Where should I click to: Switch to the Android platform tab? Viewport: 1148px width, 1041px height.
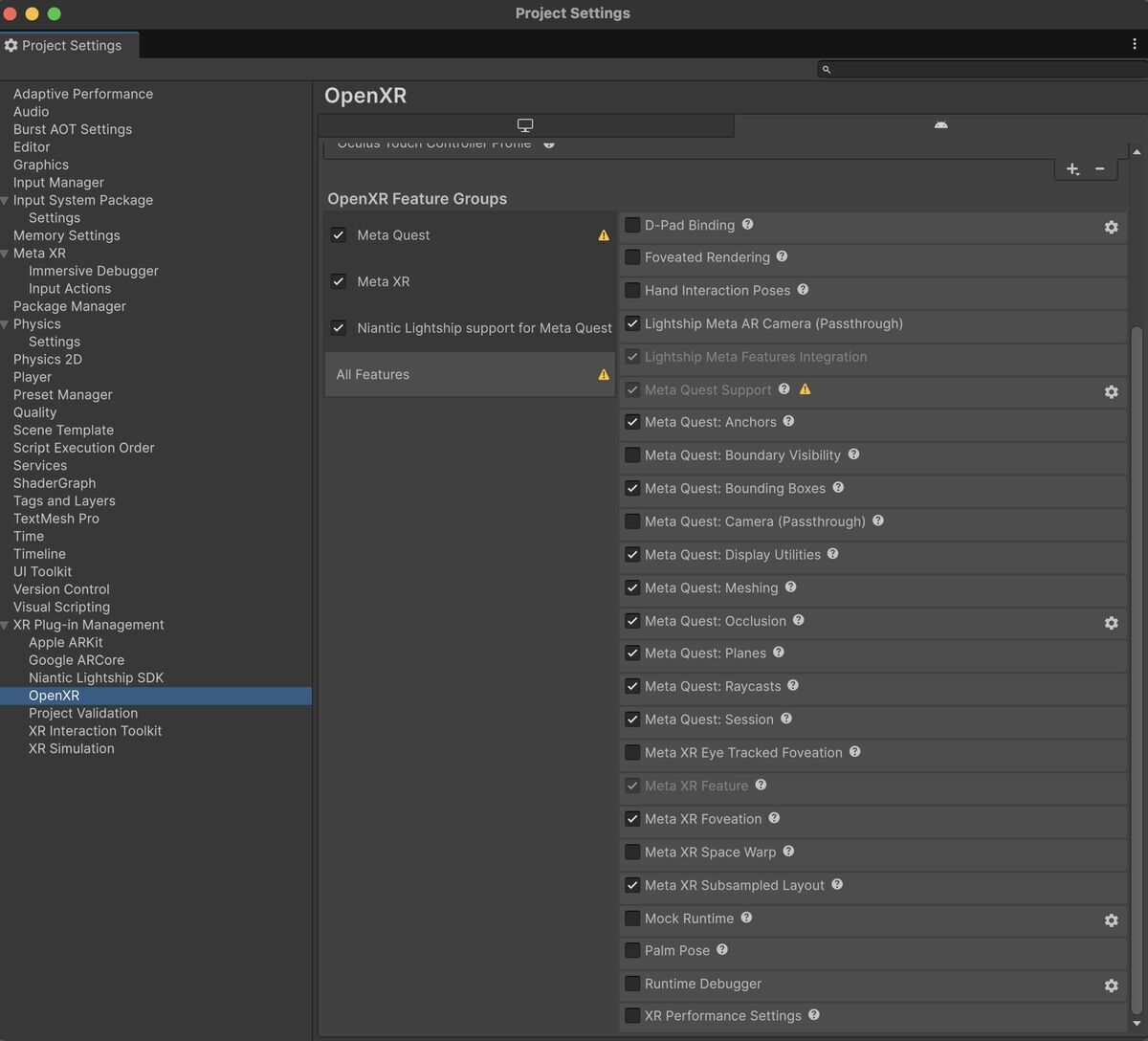[x=940, y=125]
